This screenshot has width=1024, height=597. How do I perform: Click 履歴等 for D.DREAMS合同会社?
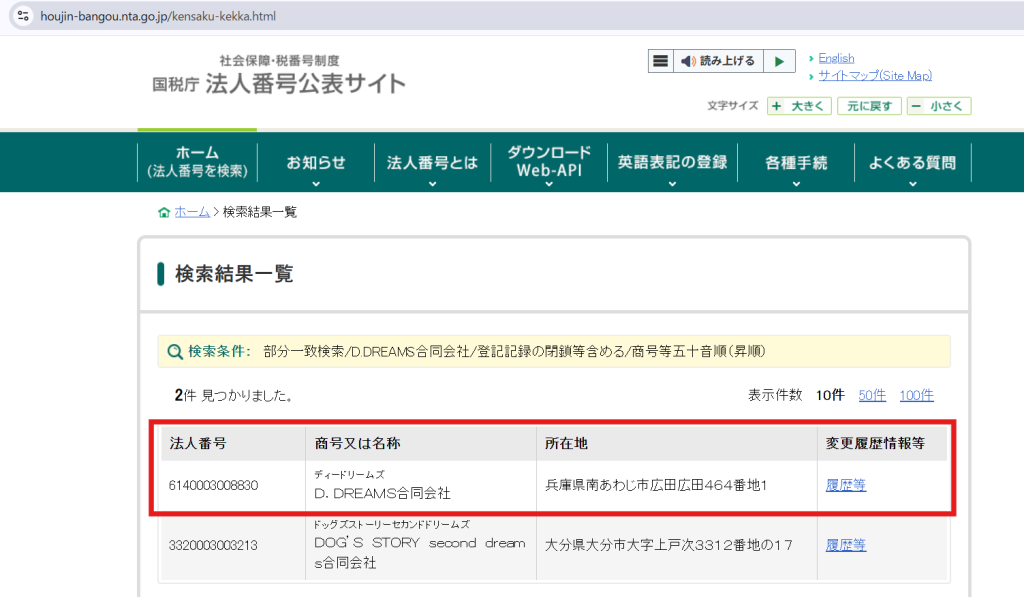coord(845,485)
